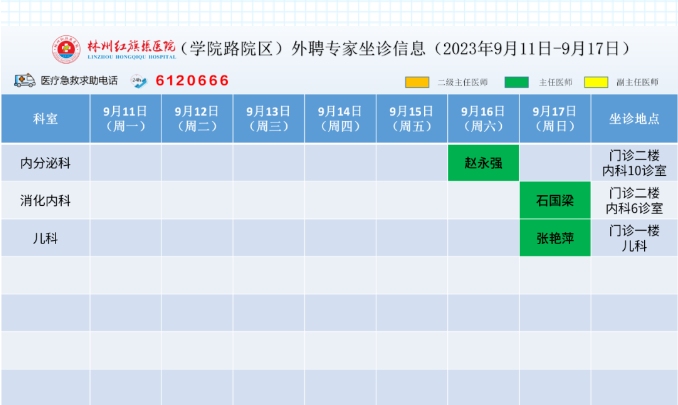Viewport: 678px width, 405px height.
Task: Select the 消化内科 row label
Action: click(x=45, y=201)
